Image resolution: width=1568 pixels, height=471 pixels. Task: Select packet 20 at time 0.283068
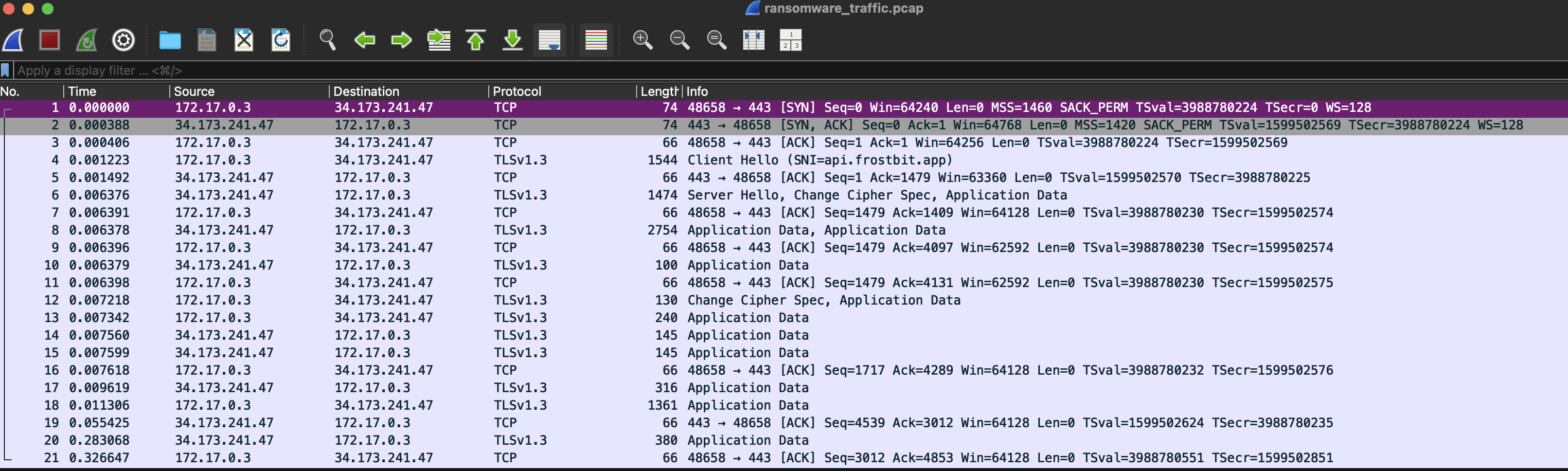[x=784, y=440]
